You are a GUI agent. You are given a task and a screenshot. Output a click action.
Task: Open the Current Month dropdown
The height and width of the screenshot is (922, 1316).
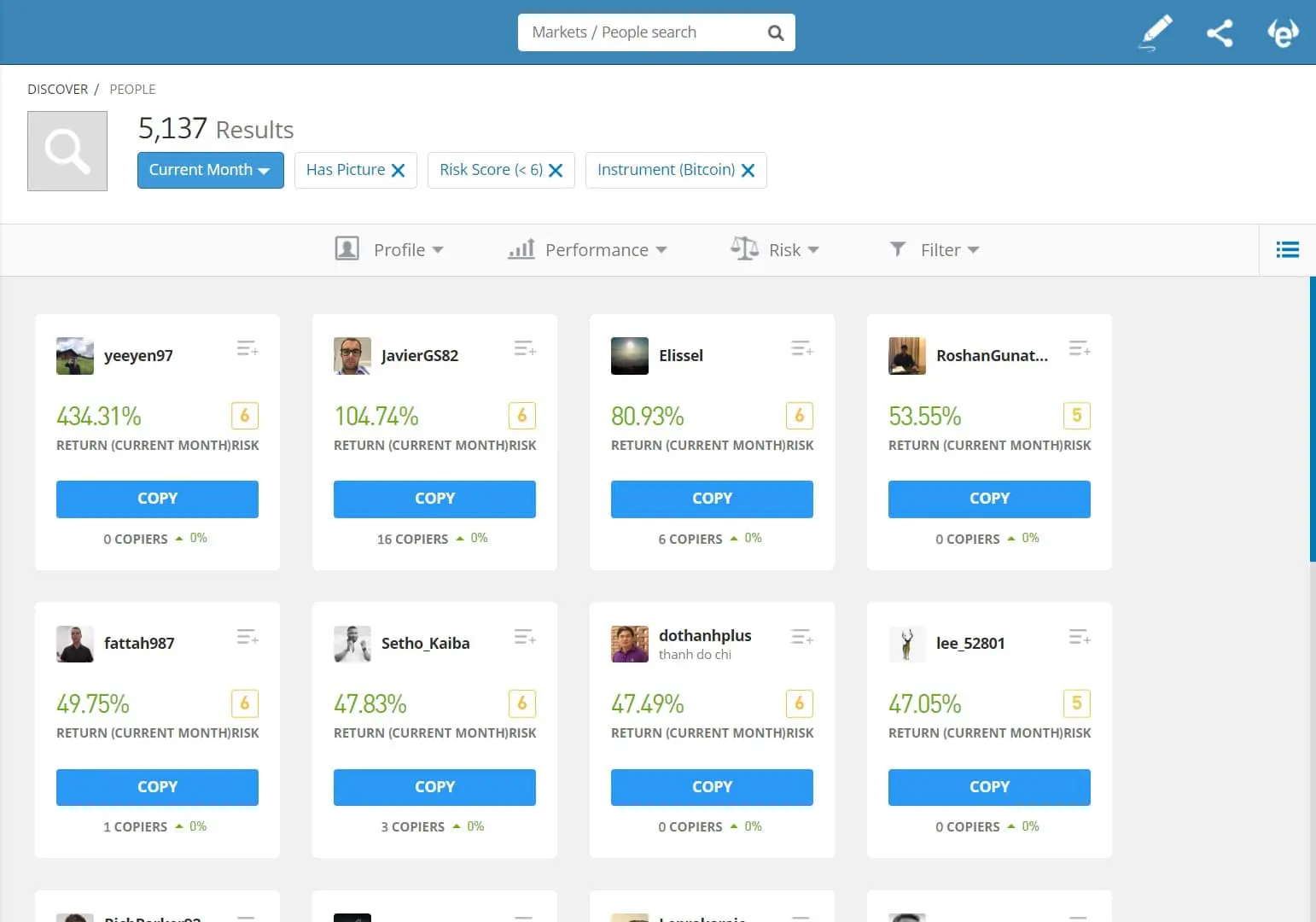[209, 170]
